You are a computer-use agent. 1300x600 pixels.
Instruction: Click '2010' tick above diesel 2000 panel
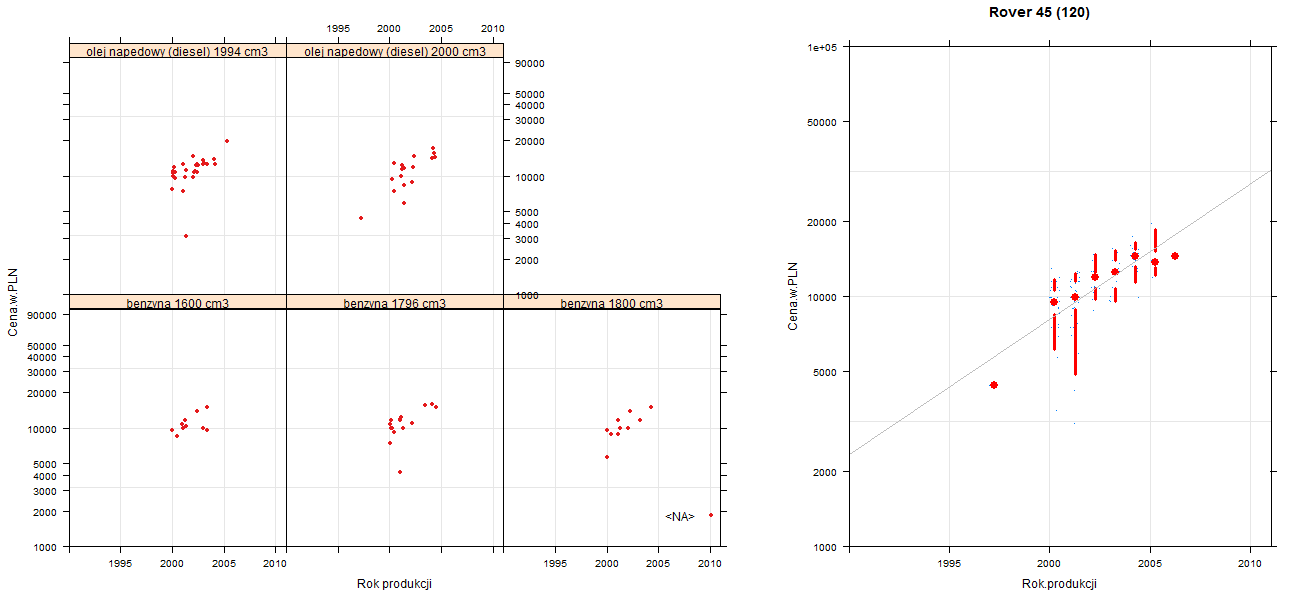pyautogui.click(x=492, y=28)
